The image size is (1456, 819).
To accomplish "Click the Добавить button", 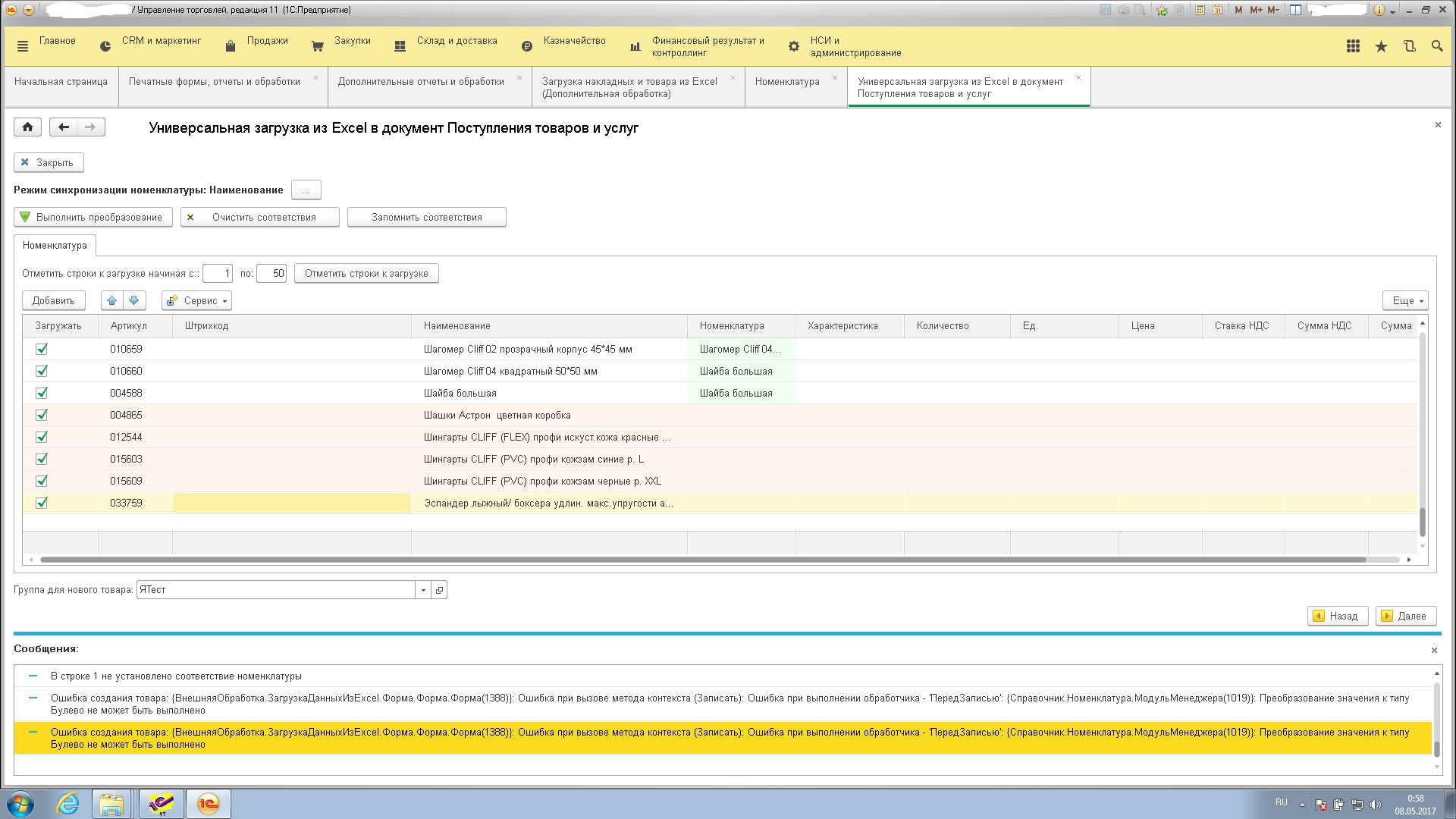I will point(54,301).
